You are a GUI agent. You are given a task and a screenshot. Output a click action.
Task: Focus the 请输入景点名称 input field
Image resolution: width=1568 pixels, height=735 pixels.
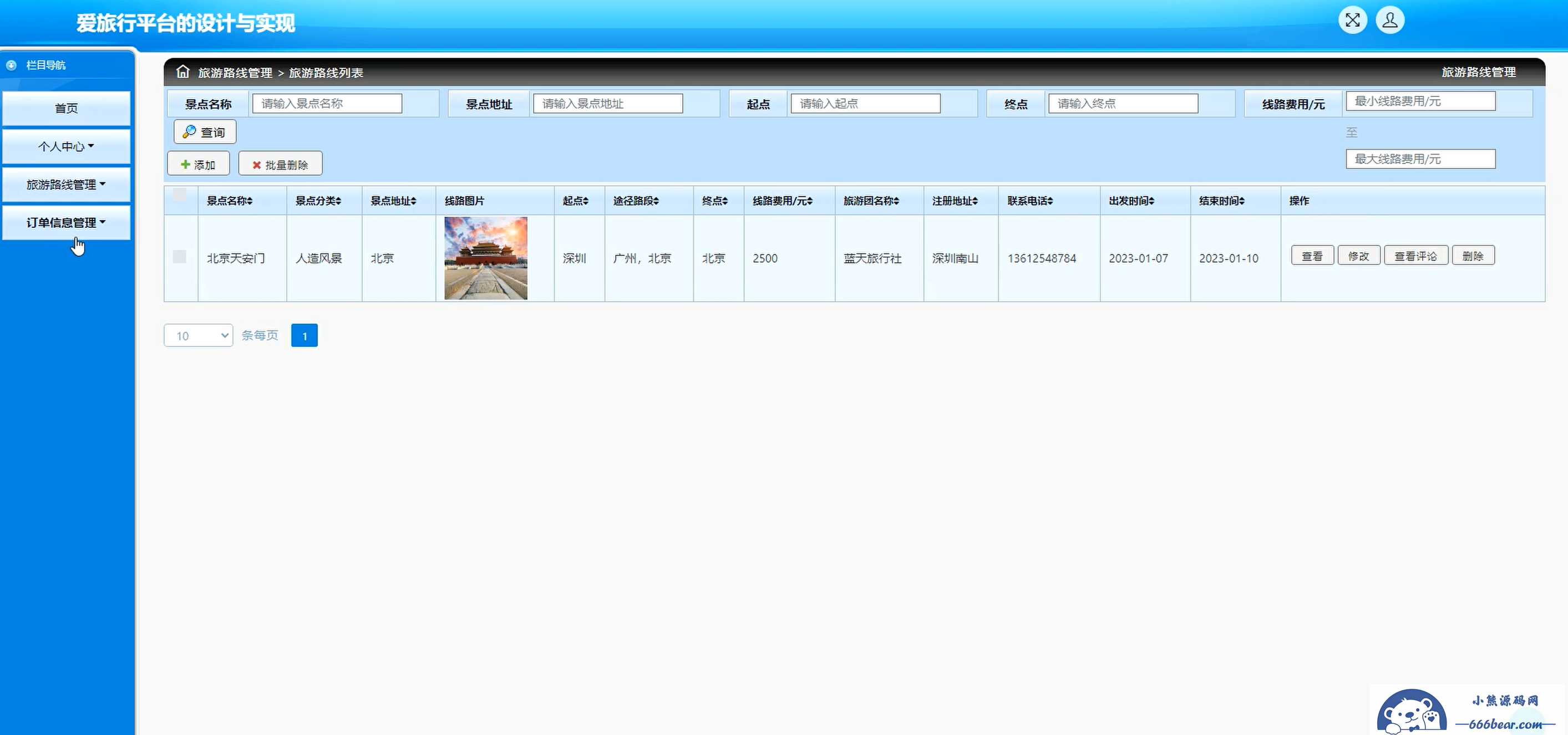tap(327, 104)
